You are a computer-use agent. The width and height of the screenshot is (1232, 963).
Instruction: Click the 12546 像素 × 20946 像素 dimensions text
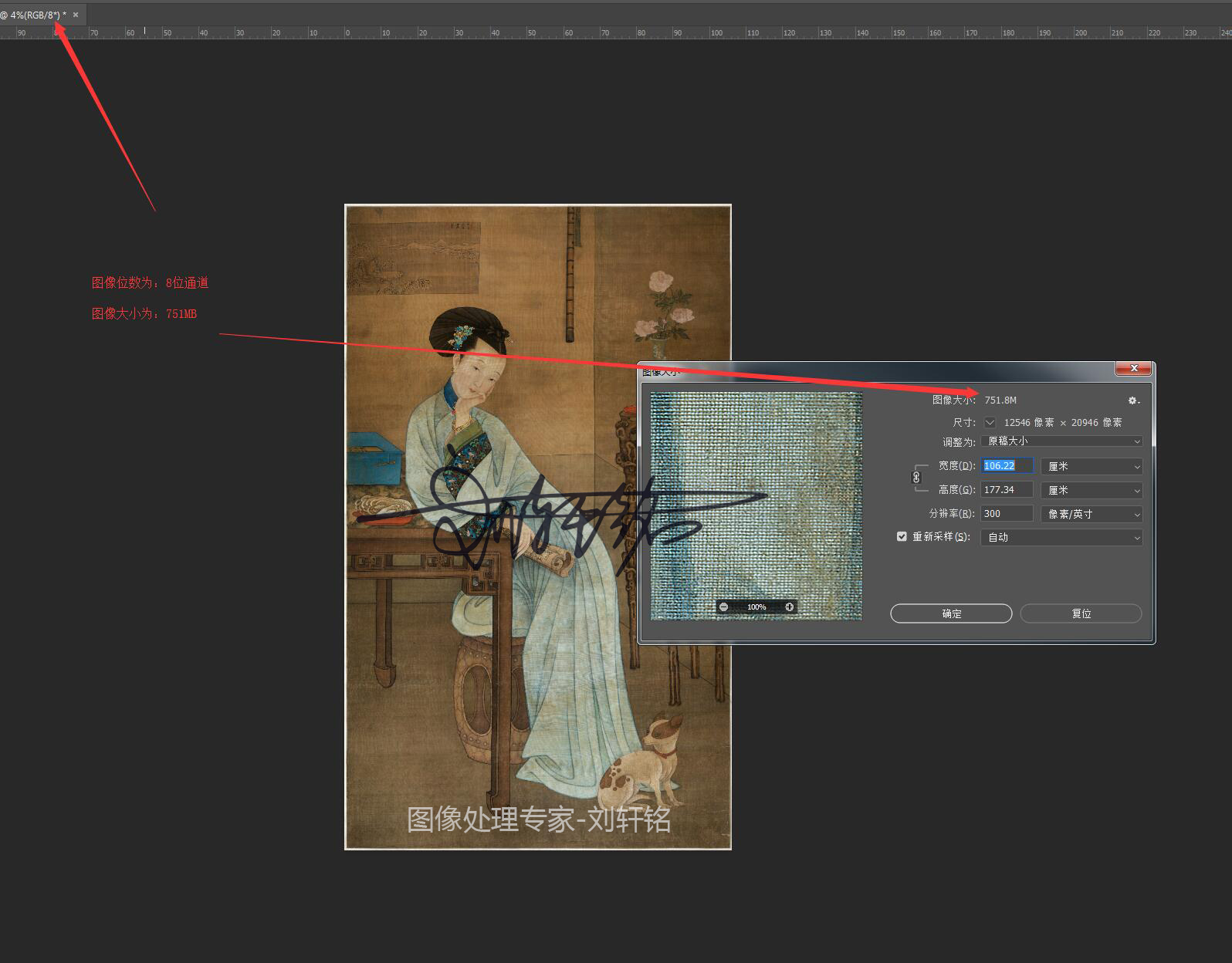1063,423
